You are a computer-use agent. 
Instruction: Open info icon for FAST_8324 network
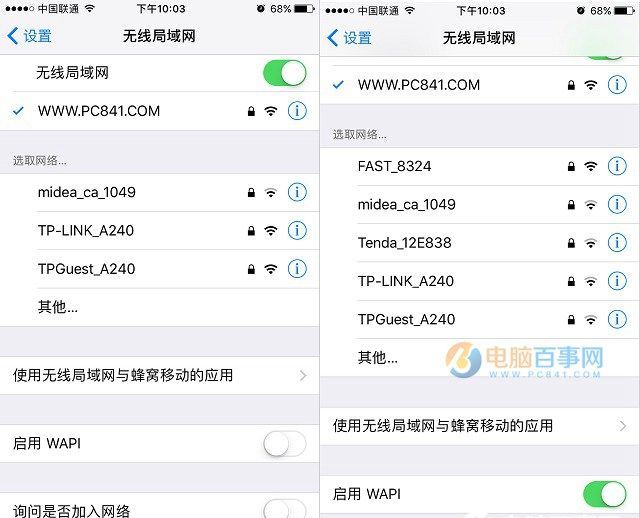[x=617, y=166]
